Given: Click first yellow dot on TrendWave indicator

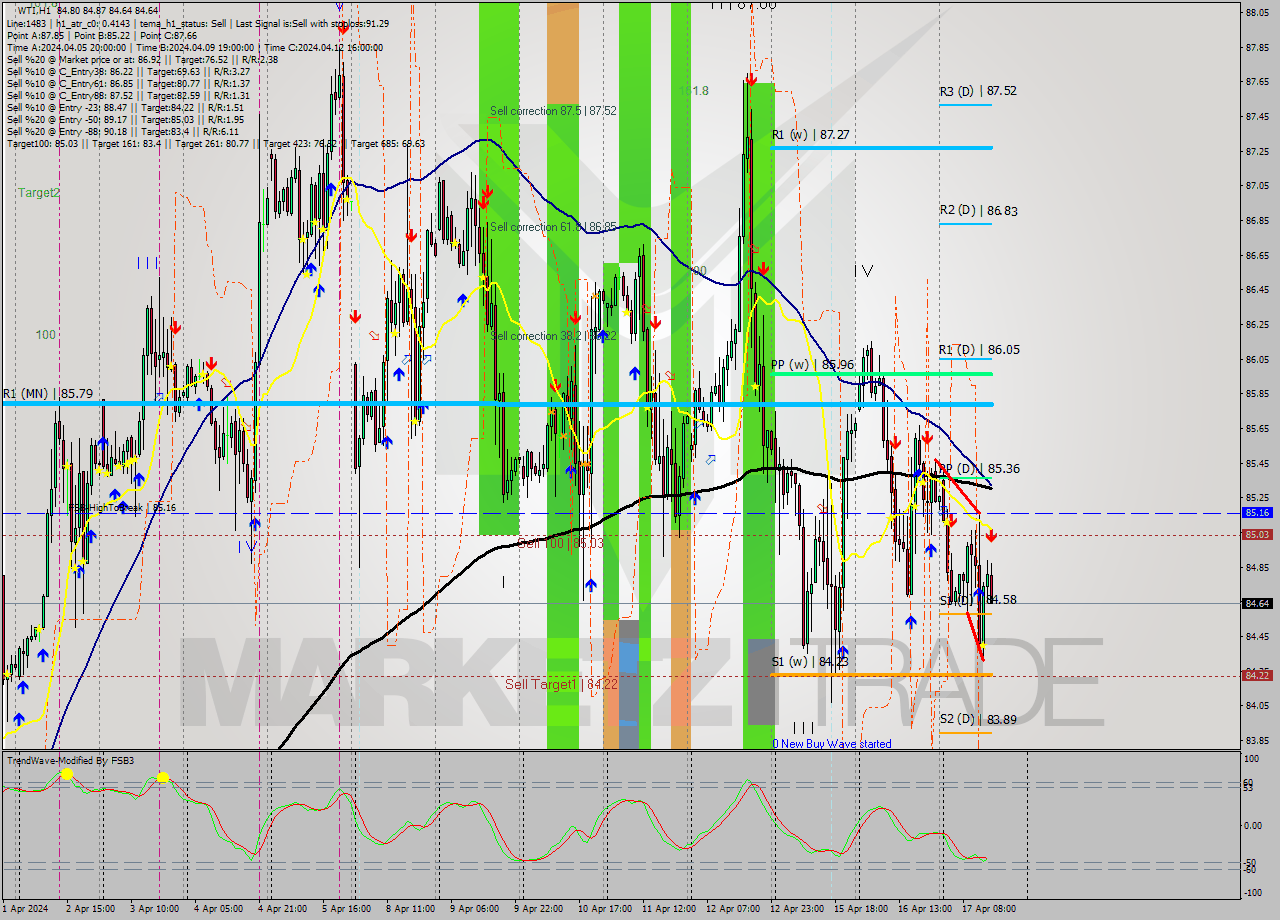Looking at the screenshot, I should tap(66, 774).
